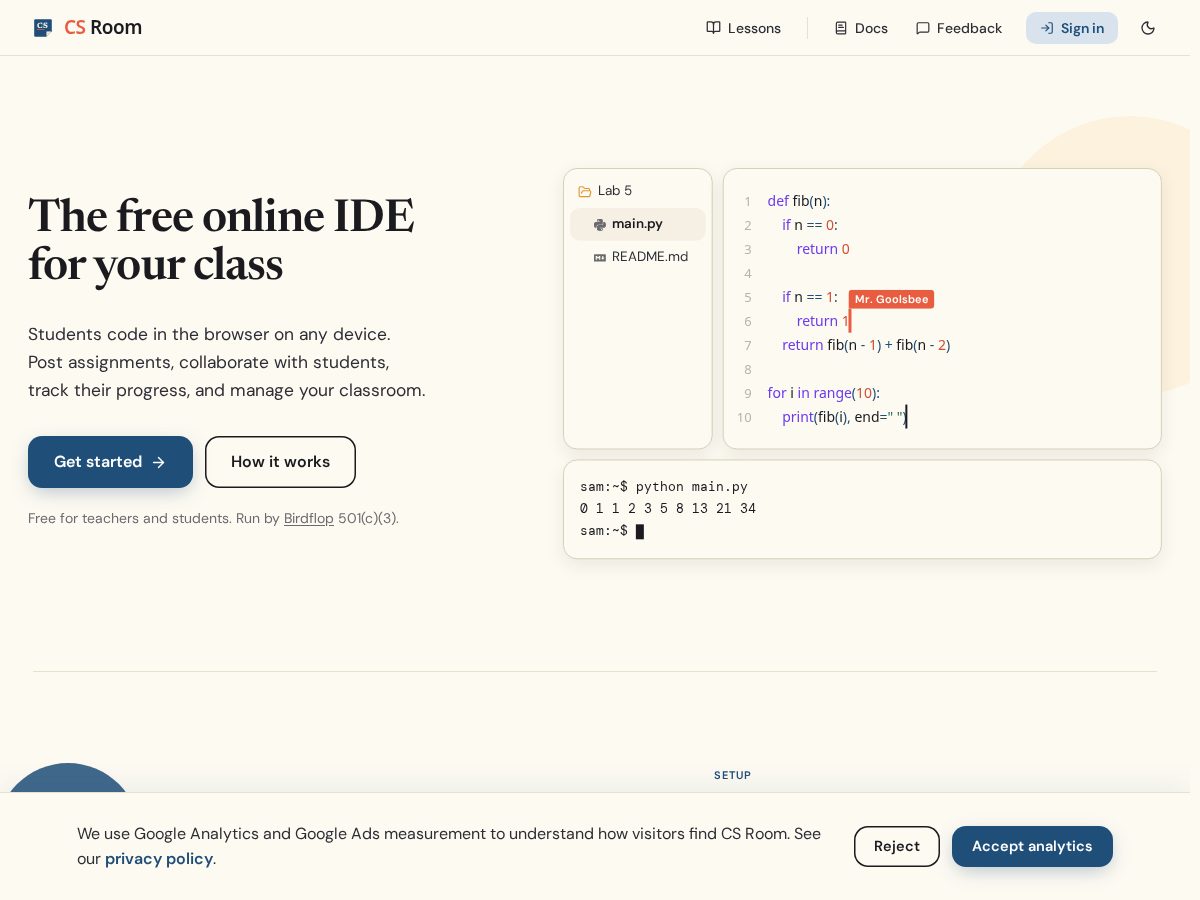
Task: Select the README.md file
Action: pyautogui.click(x=638, y=257)
